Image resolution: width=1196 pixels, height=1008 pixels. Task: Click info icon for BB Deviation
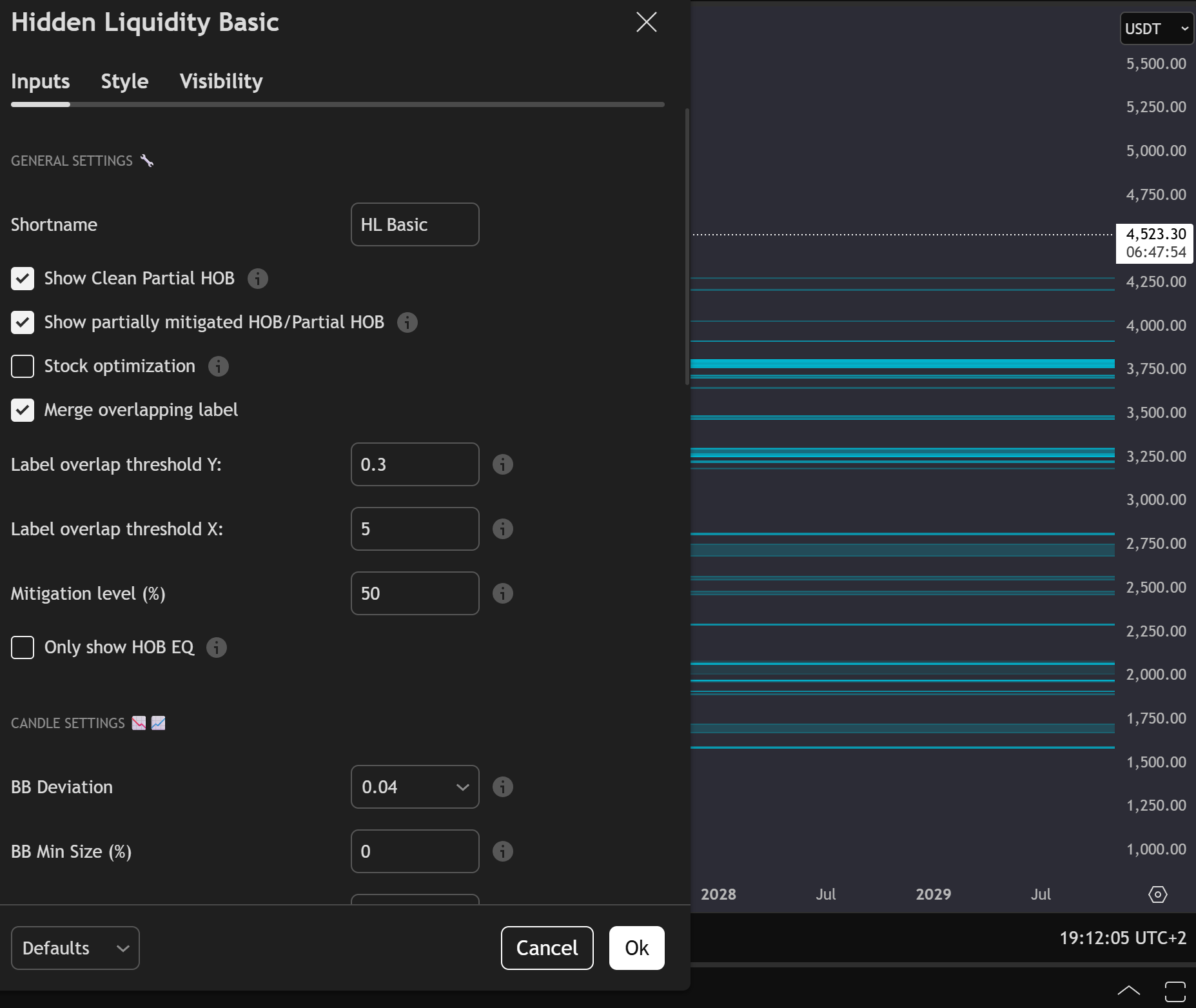(503, 787)
